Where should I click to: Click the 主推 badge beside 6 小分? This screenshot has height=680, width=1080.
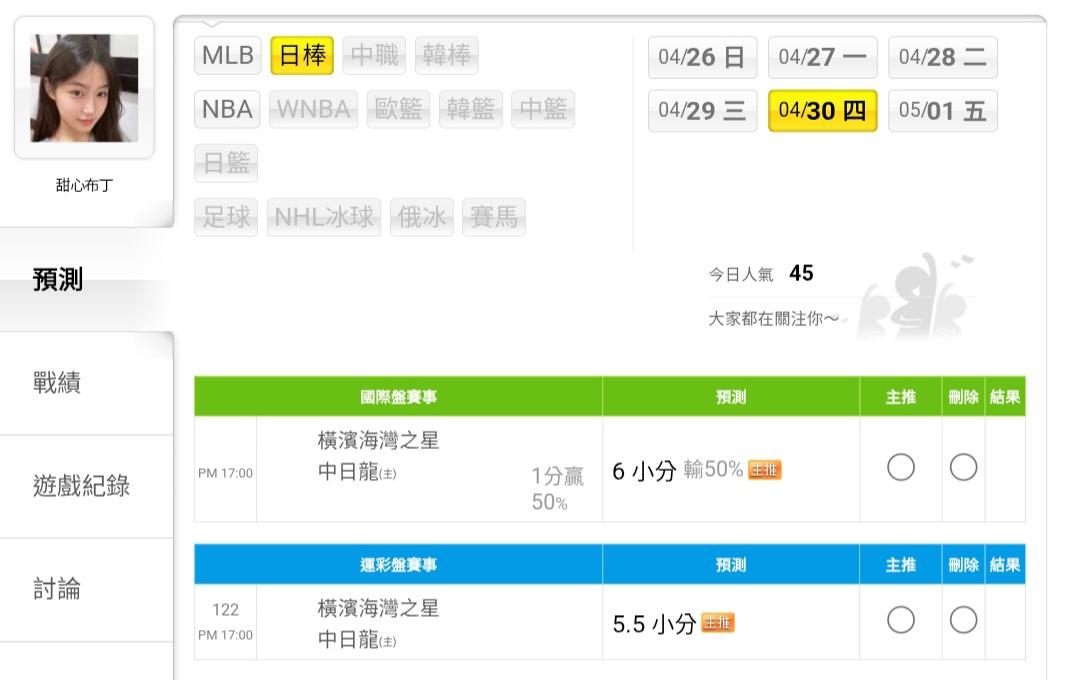coord(765,470)
